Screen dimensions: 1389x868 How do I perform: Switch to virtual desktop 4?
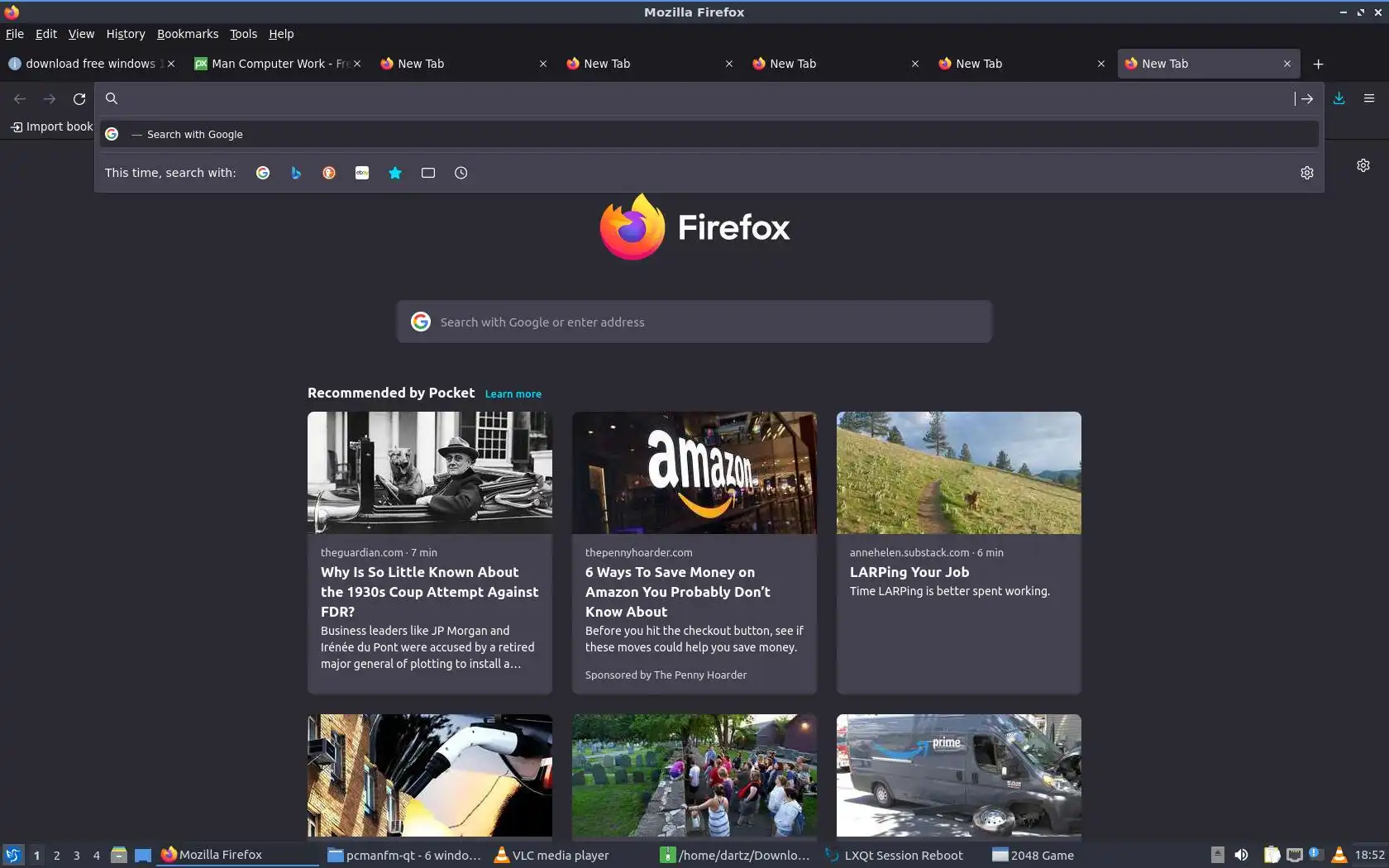(97, 855)
